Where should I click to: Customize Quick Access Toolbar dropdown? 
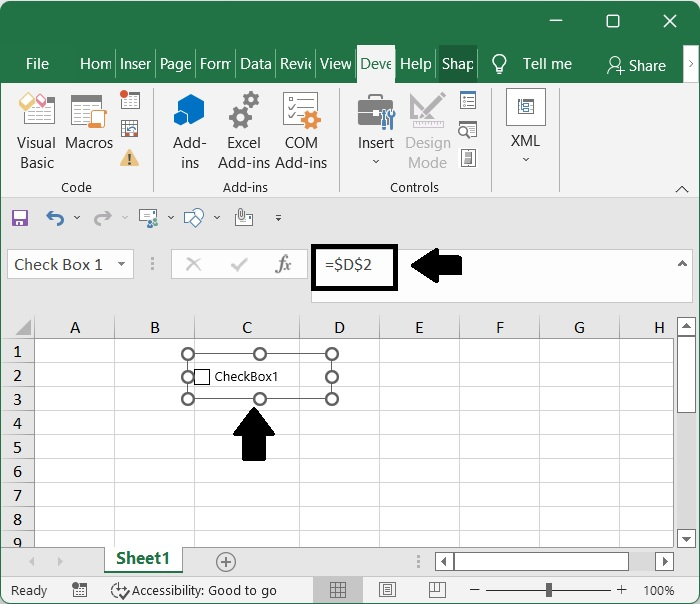(x=279, y=218)
